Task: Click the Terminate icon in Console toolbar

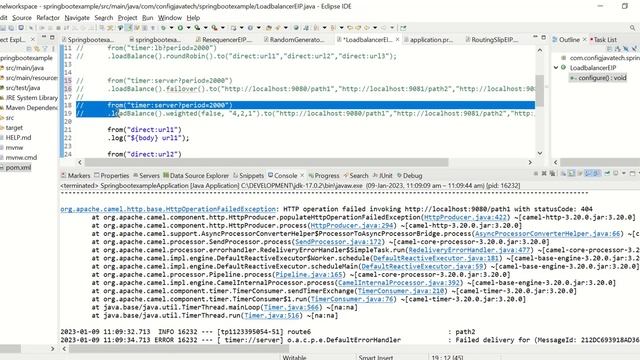Action: tap(536, 173)
